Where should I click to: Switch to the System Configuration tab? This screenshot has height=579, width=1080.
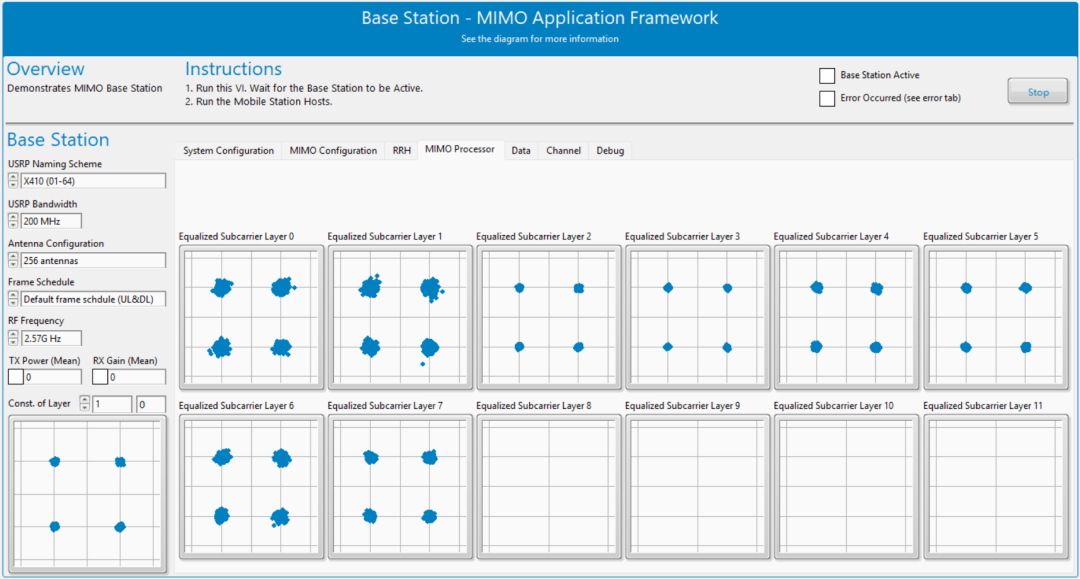[x=228, y=150]
